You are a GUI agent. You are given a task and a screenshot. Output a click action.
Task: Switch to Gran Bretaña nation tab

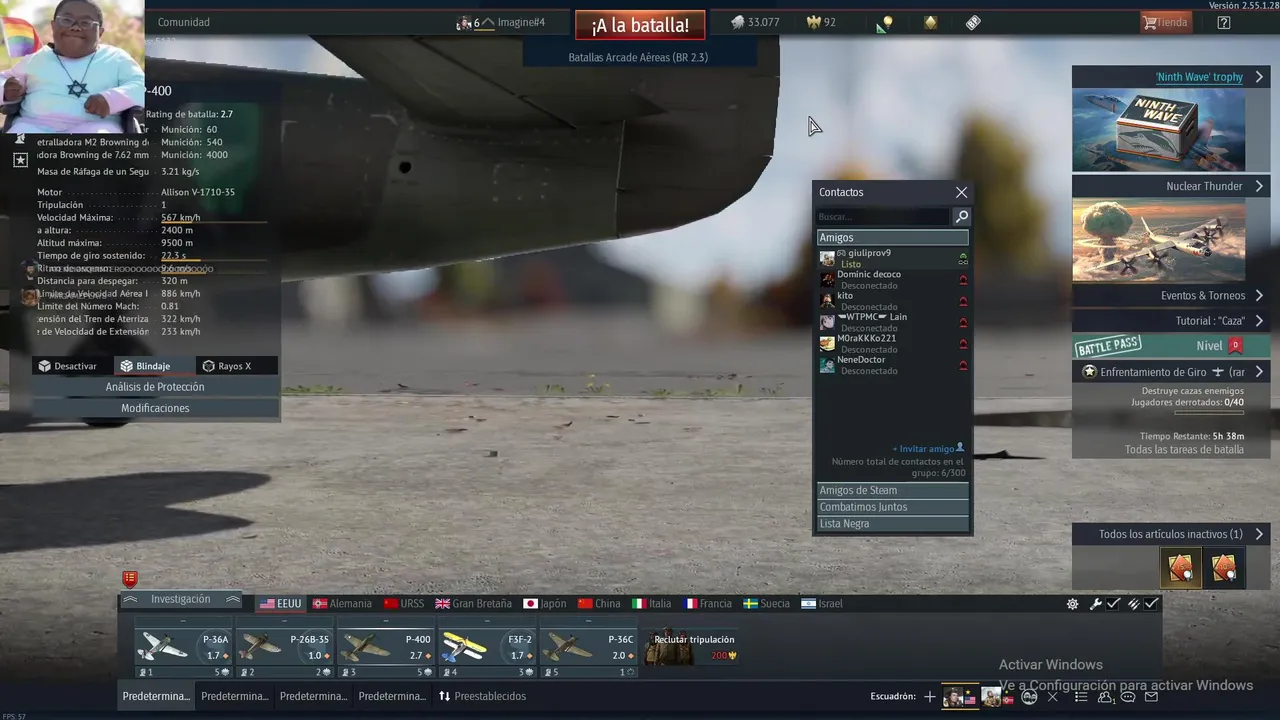click(x=473, y=604)
